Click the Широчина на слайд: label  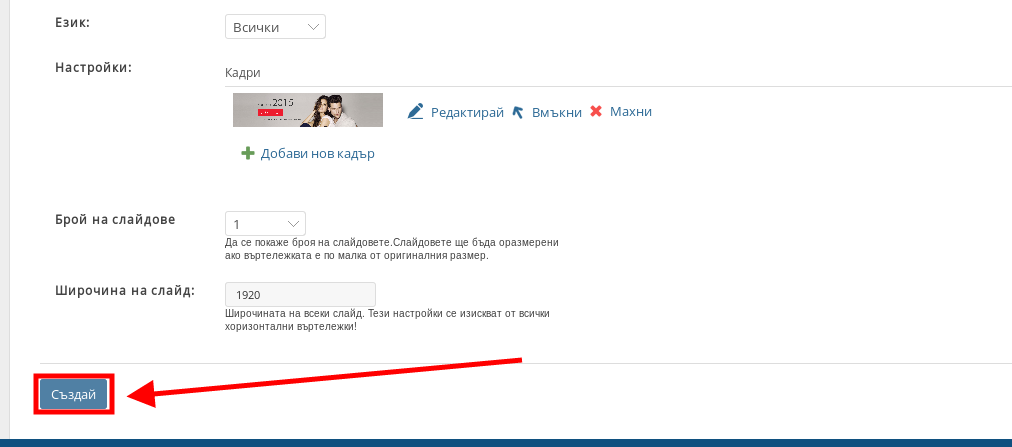coord(125,291)
